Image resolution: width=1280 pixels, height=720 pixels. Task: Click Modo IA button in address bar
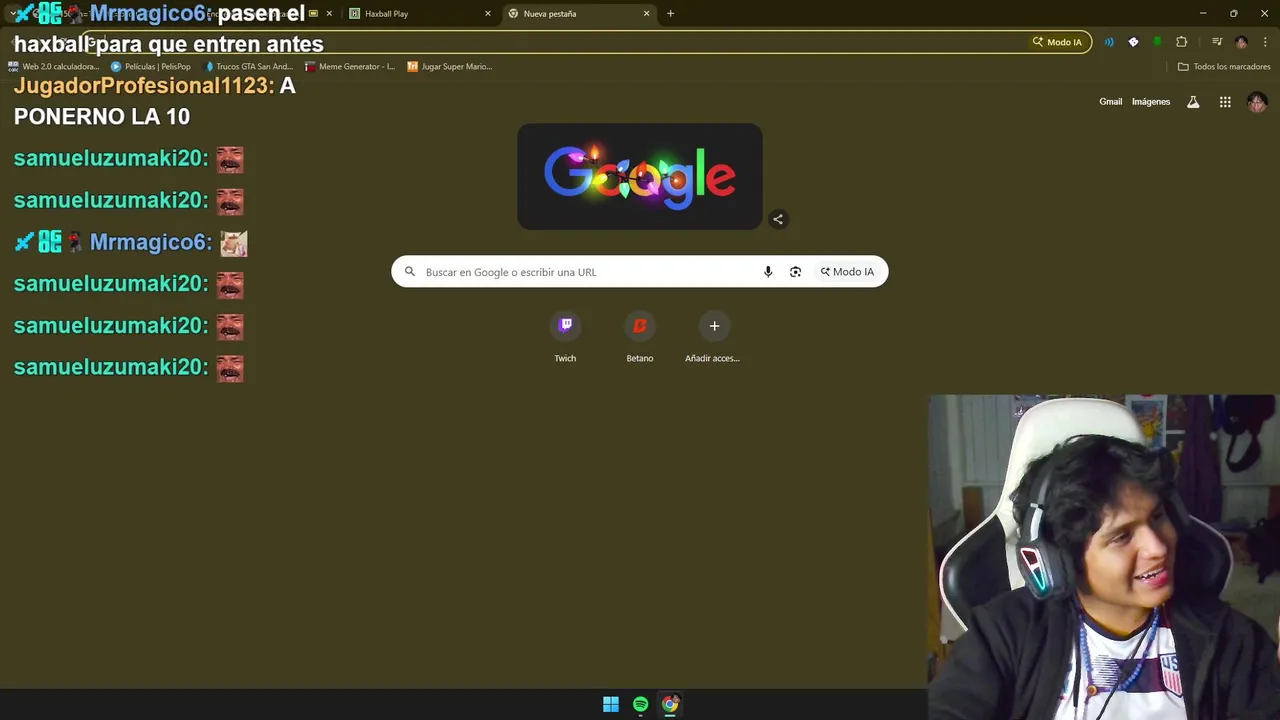click(1058, 42)
